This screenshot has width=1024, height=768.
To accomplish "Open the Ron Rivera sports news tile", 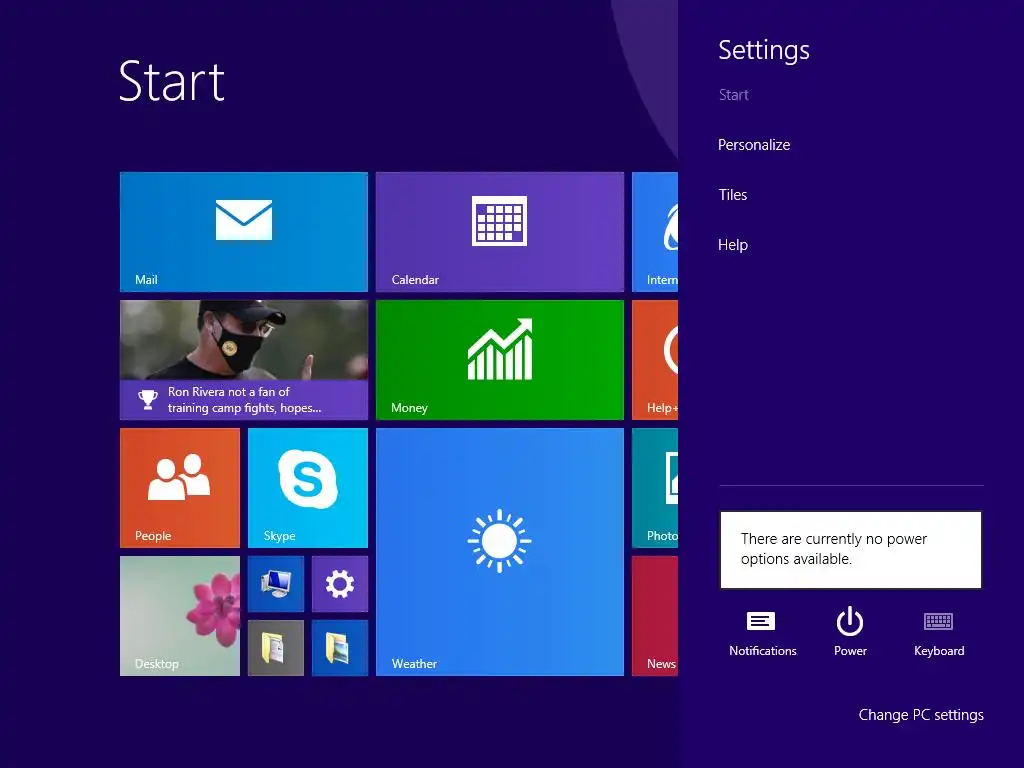I will tap(244, 360).
